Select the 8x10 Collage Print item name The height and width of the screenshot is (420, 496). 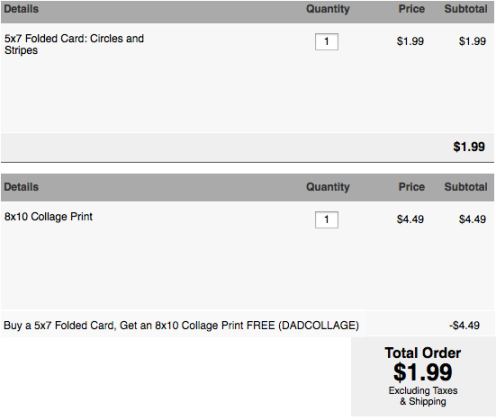tap(48, 217)
